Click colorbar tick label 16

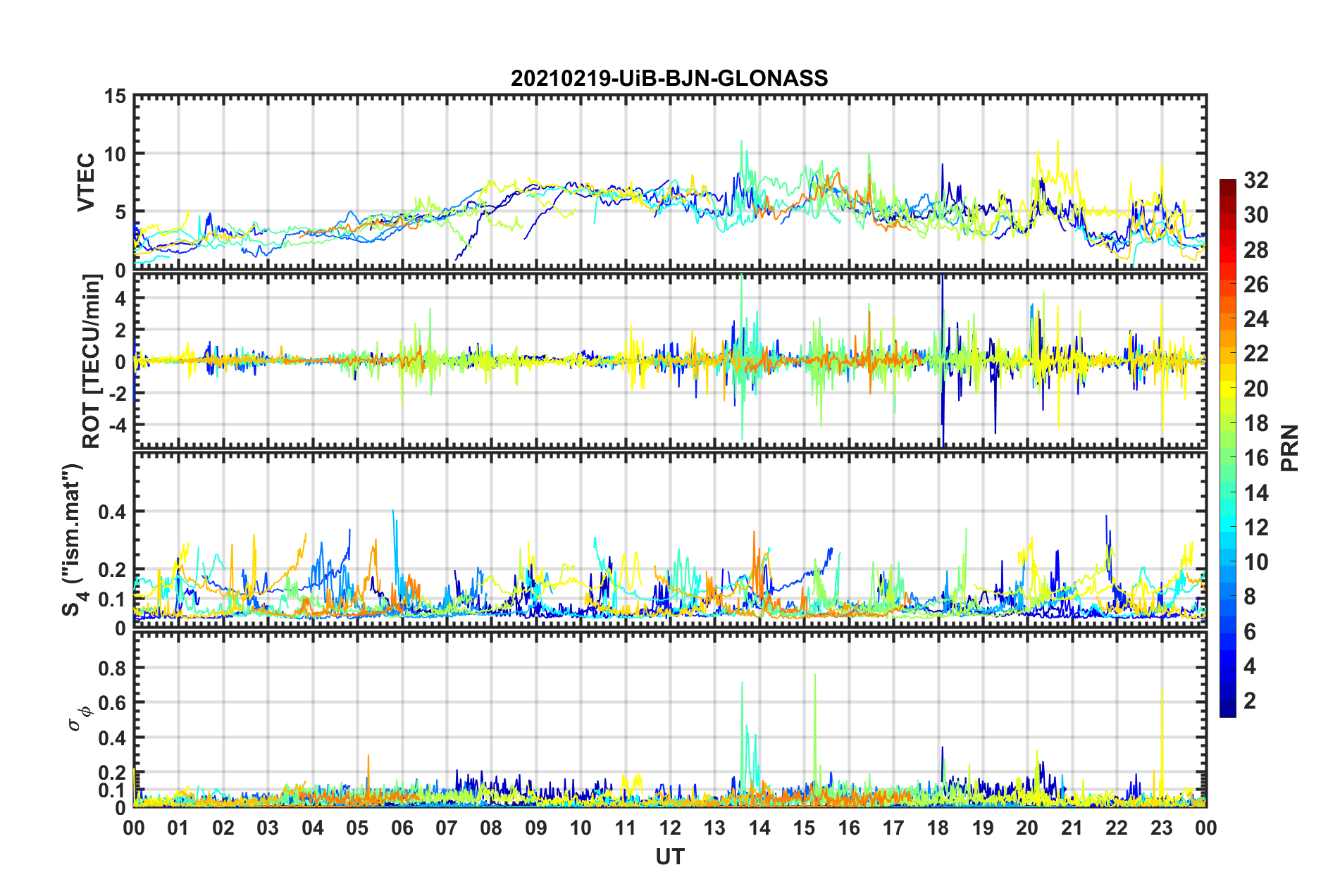tap(1256, 458)
